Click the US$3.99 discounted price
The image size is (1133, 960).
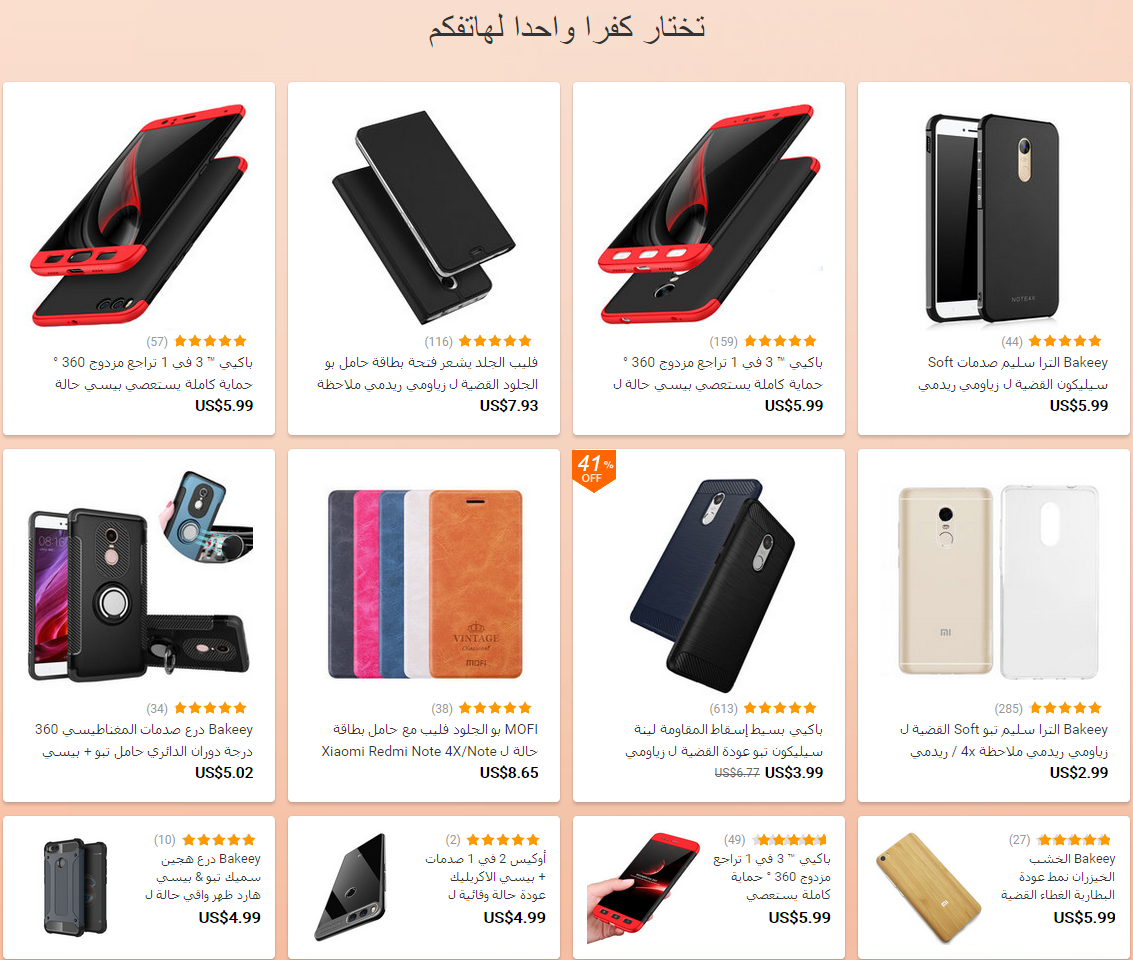pos(793,773)
